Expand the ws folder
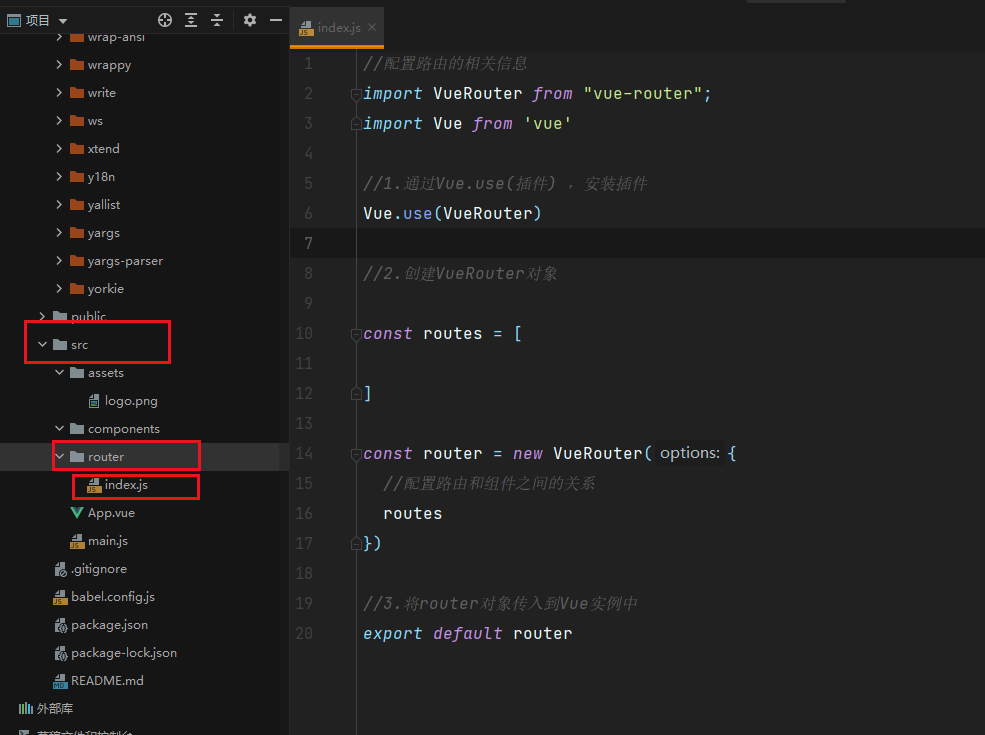This screenshot has width=985, height=735. tap(59, 121)
